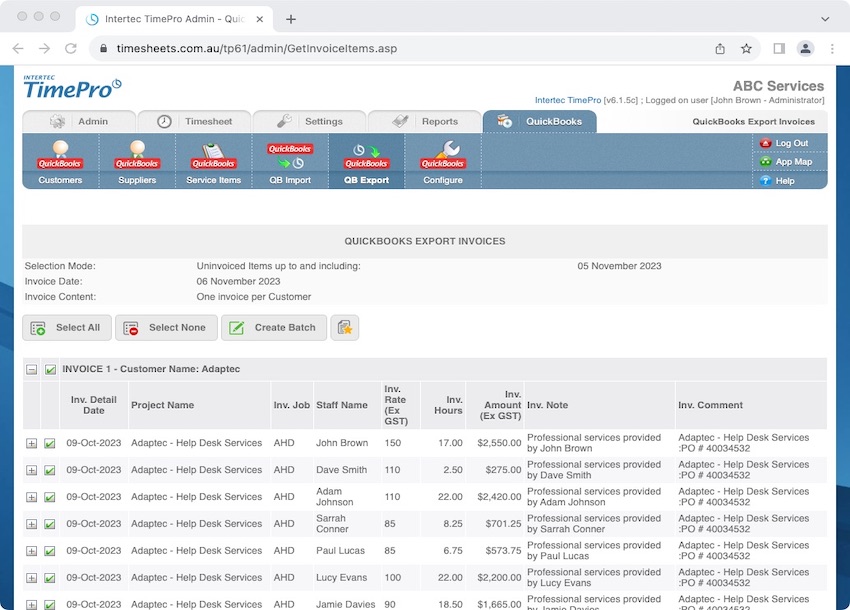This screenshot has width=850, height=610.
Task: Toggle checkbox for Paul Lucas row
Action: point(49,551)
